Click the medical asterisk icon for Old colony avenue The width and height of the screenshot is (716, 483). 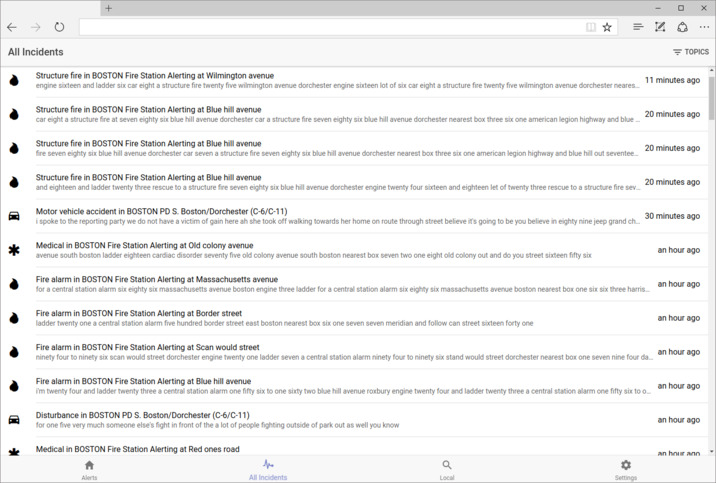tap(14, 250)
